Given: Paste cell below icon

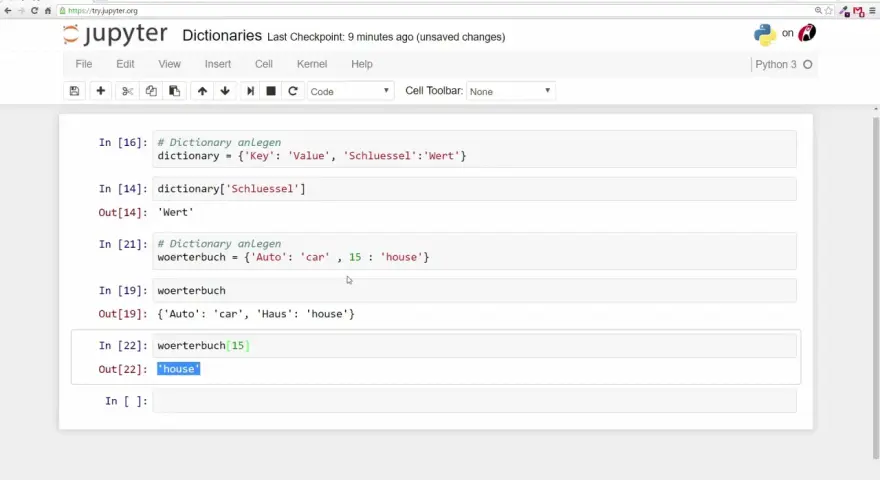Looking at the screenshot, I should 174,91.
